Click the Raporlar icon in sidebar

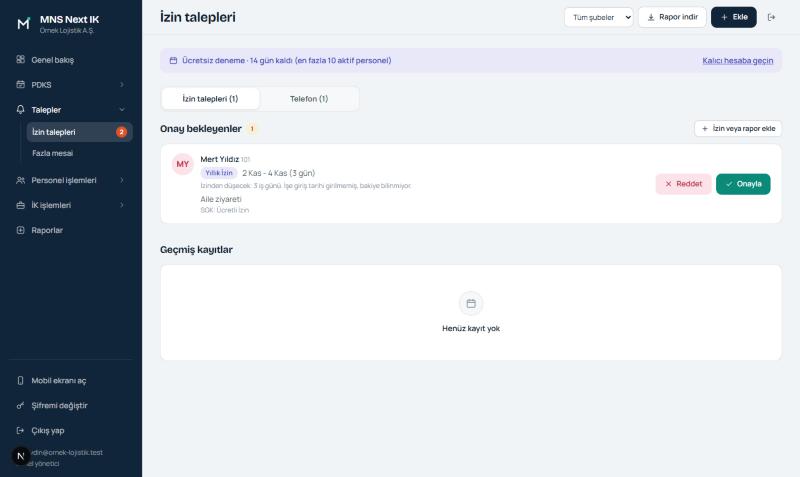(20, 230)
